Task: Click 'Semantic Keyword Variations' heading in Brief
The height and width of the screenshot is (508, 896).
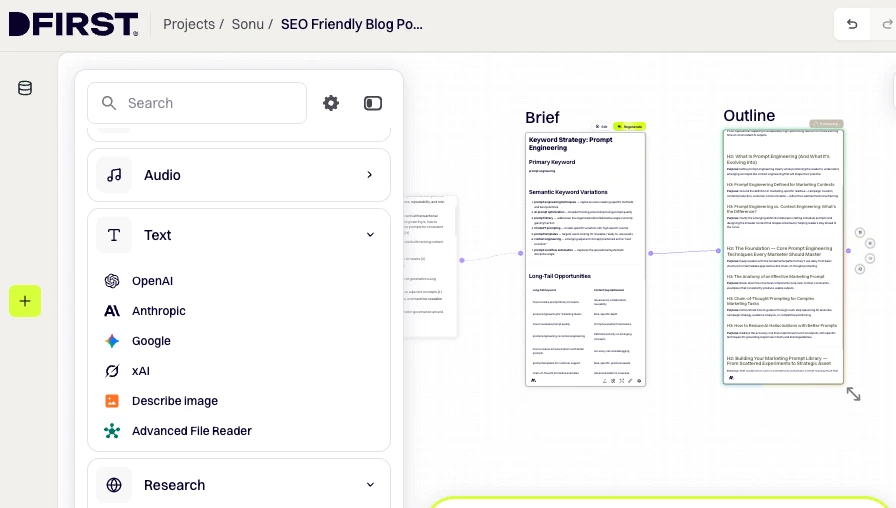Action: 568,192
